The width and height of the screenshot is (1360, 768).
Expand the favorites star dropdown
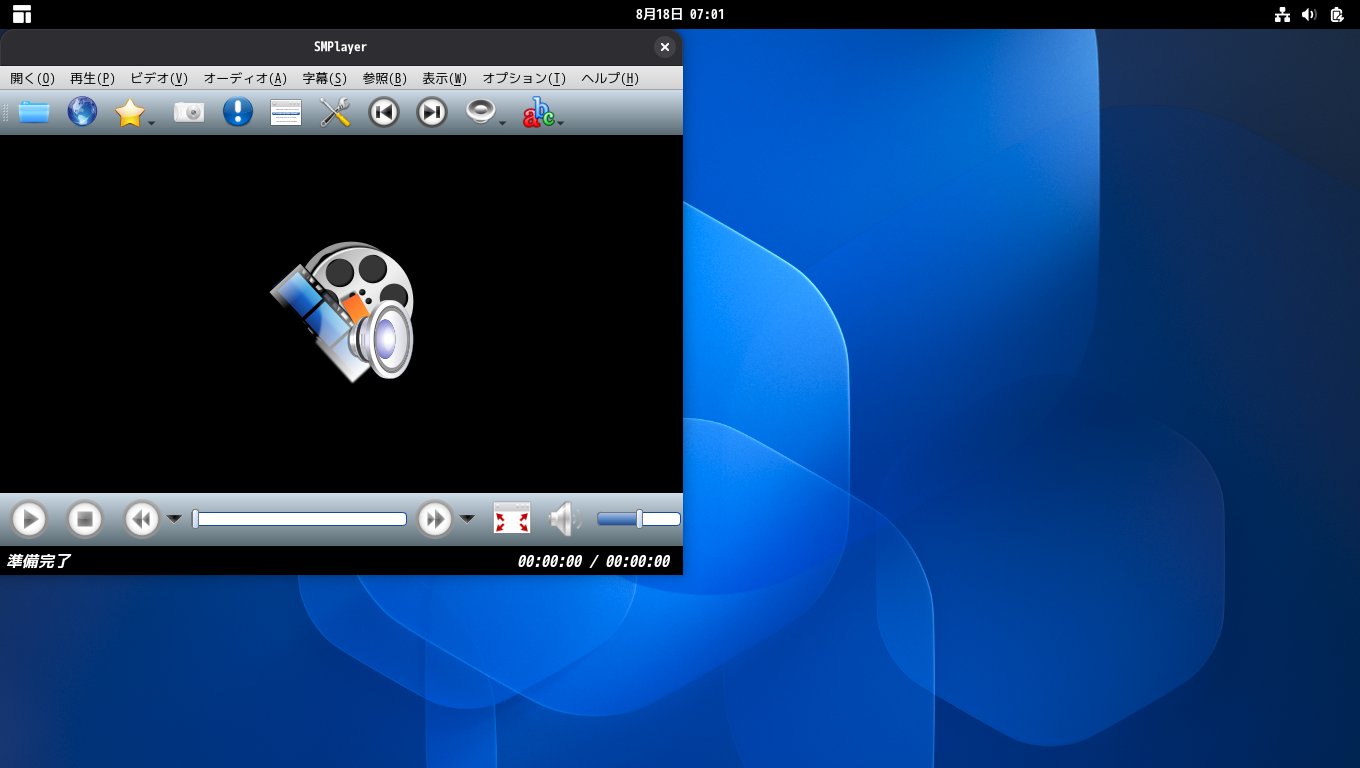151,123
